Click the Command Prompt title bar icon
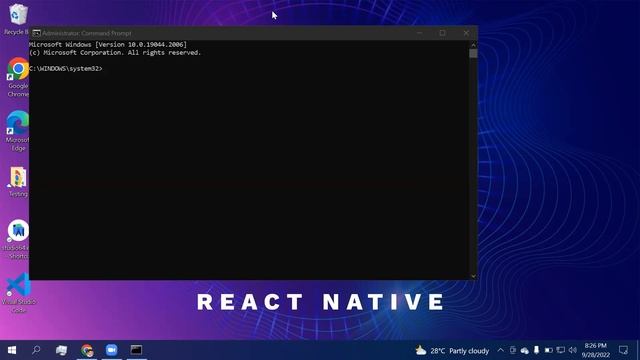 tap(36, 33)
